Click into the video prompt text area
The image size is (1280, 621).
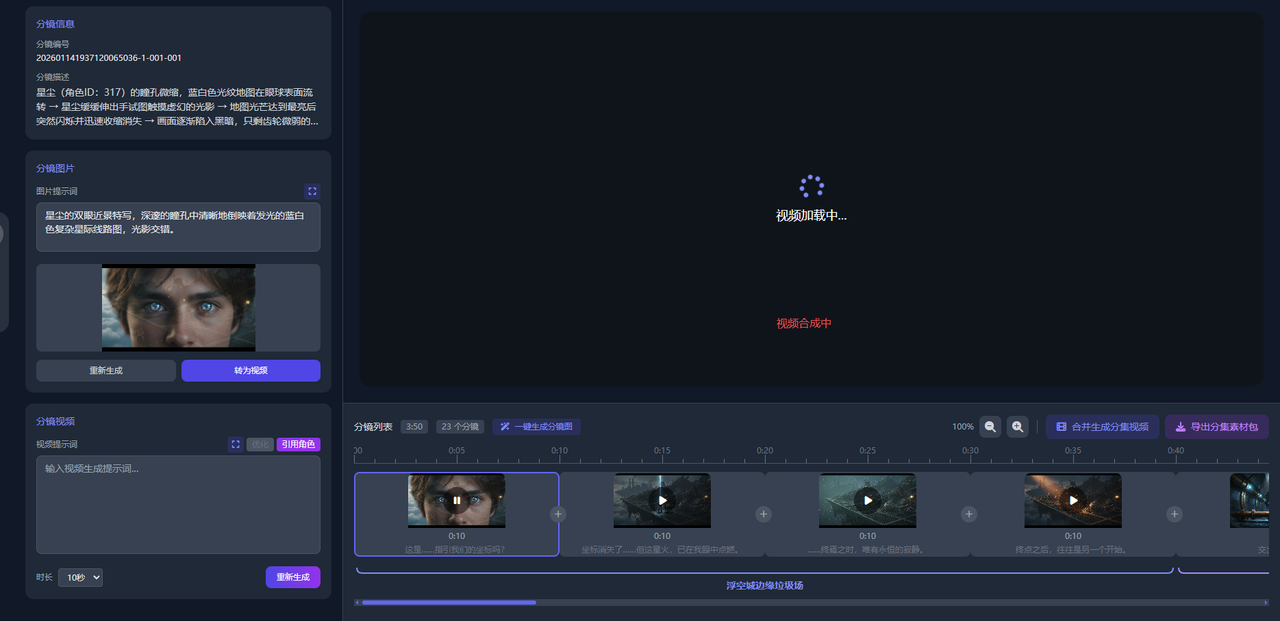tap(178, 505)
